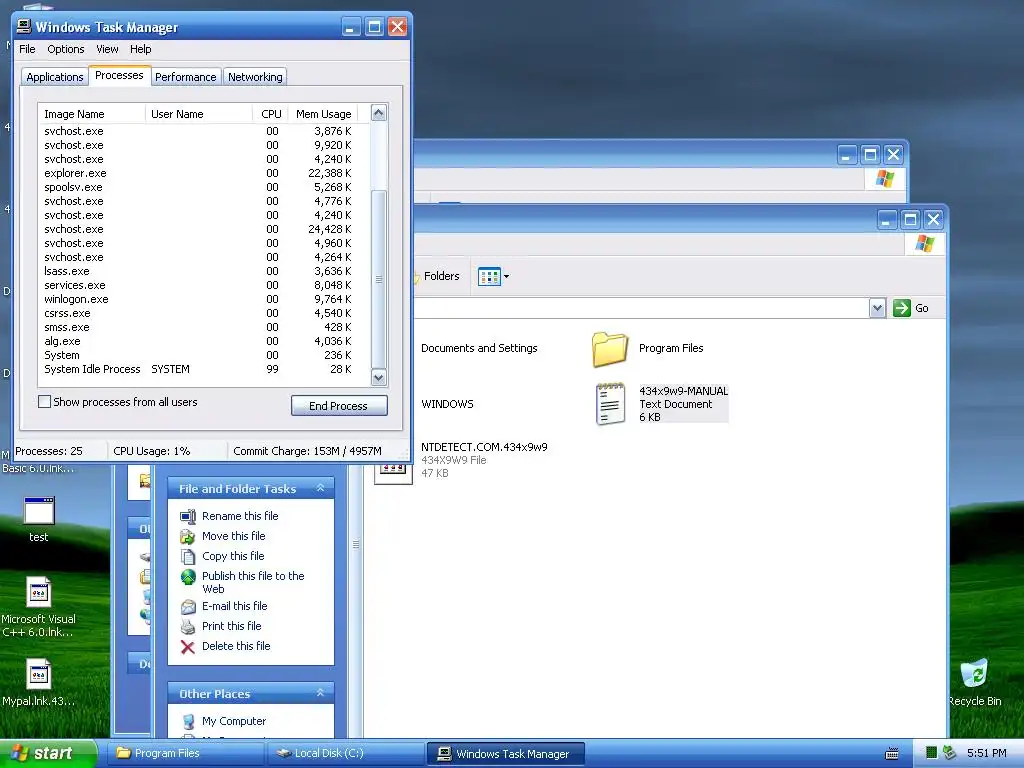
Task: Select the alg.exe process row
Action: tap(204, 342)
